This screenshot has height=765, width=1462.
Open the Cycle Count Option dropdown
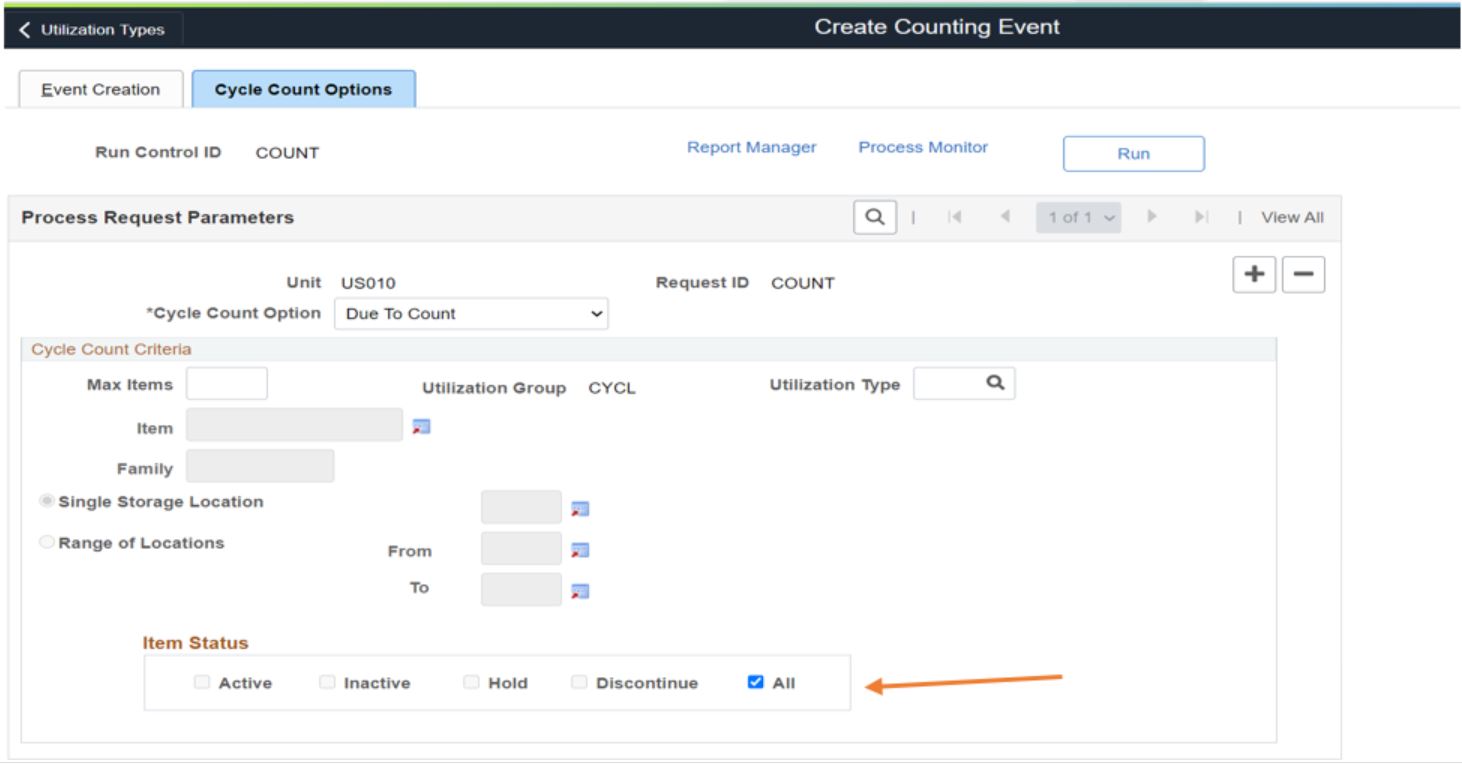[x=471, y=314]
